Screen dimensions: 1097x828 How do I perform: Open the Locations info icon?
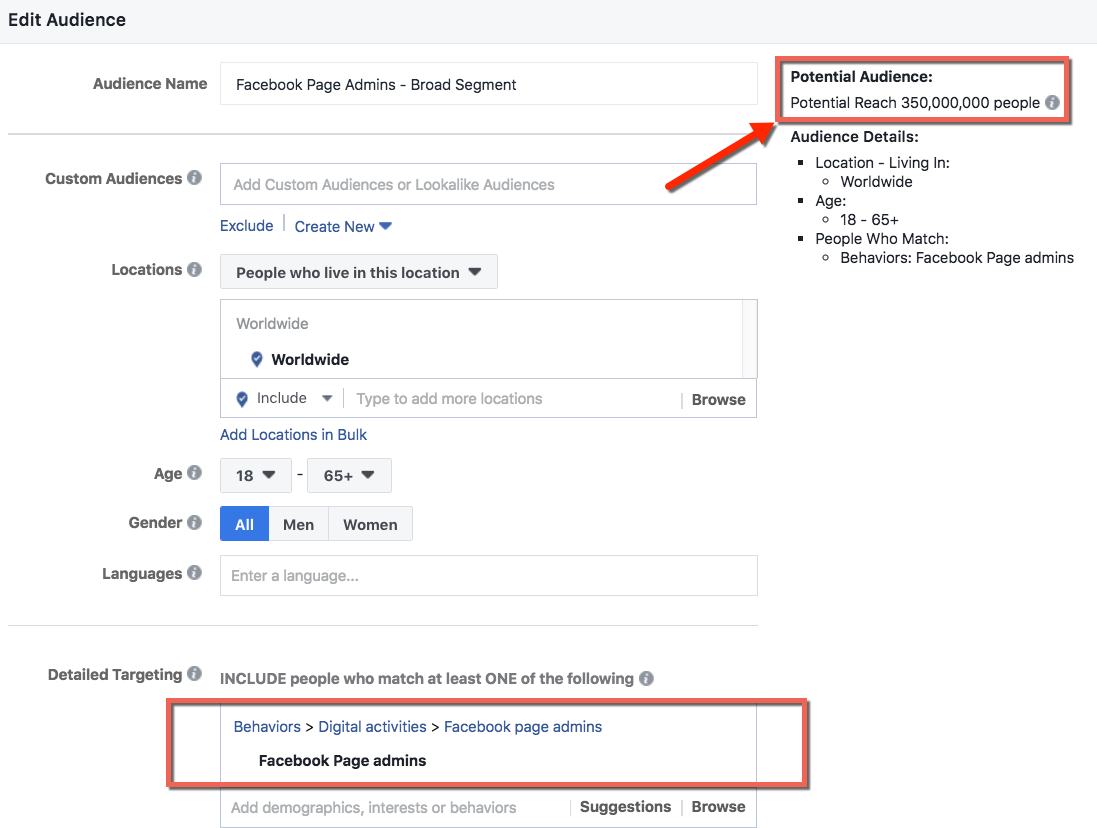pyautogui.click(x=194, y=269)
